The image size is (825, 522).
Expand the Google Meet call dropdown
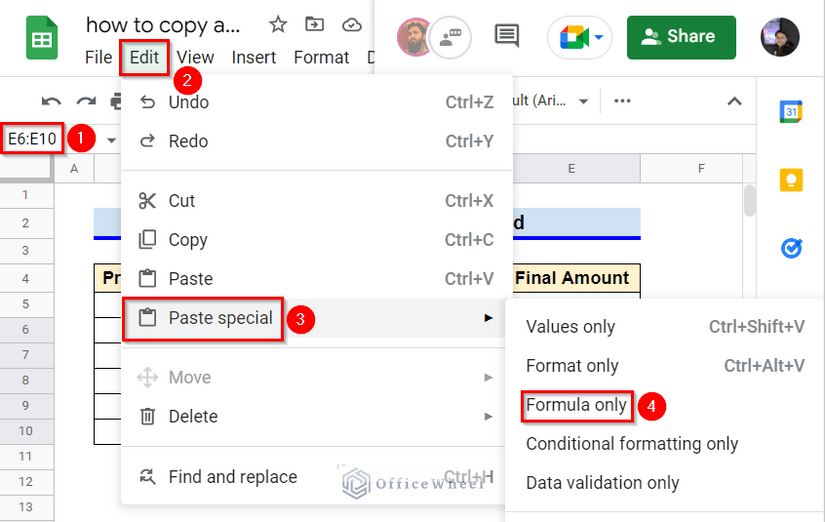(600, 38)
